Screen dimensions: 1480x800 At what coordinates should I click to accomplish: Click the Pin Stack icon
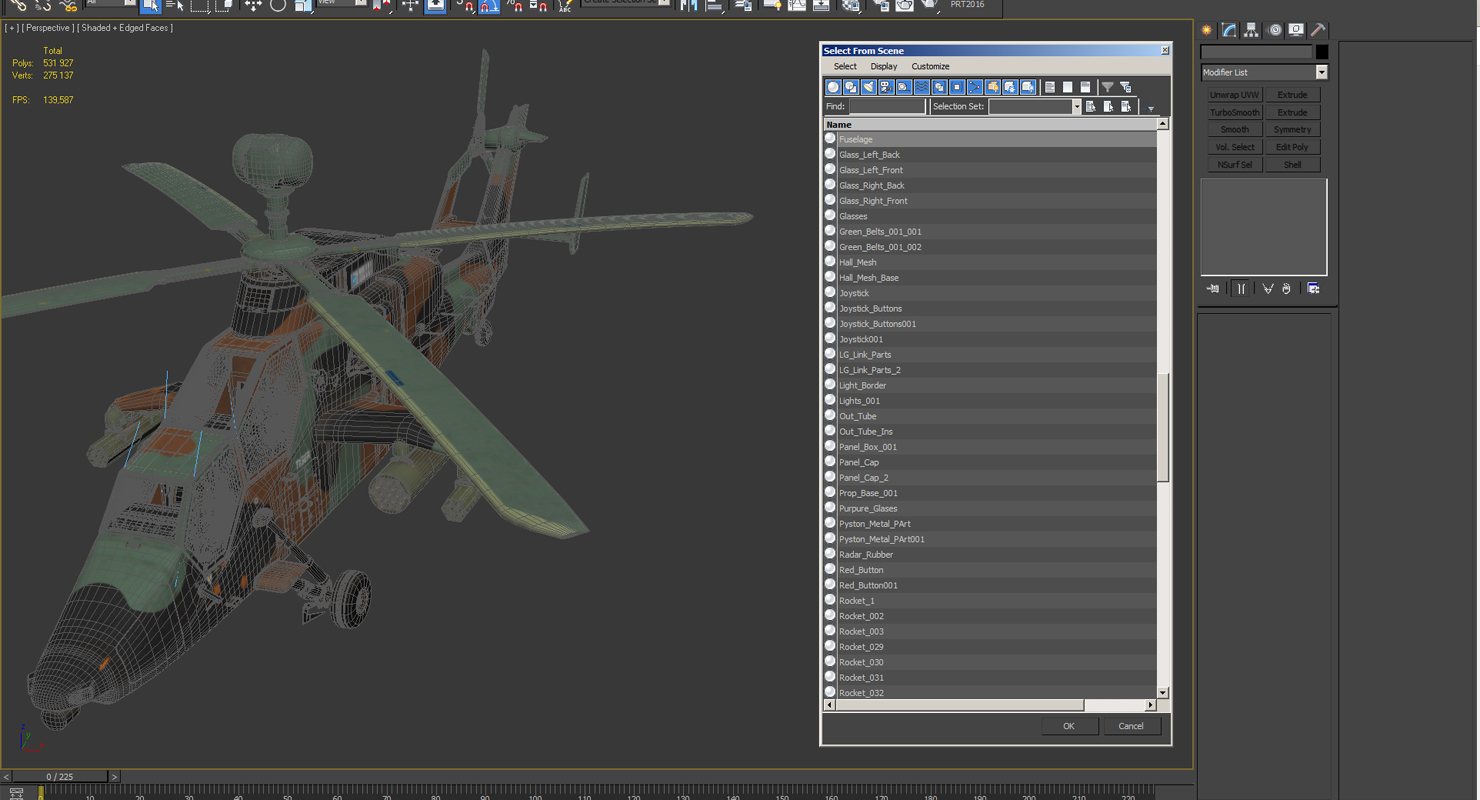point(1213,289)
